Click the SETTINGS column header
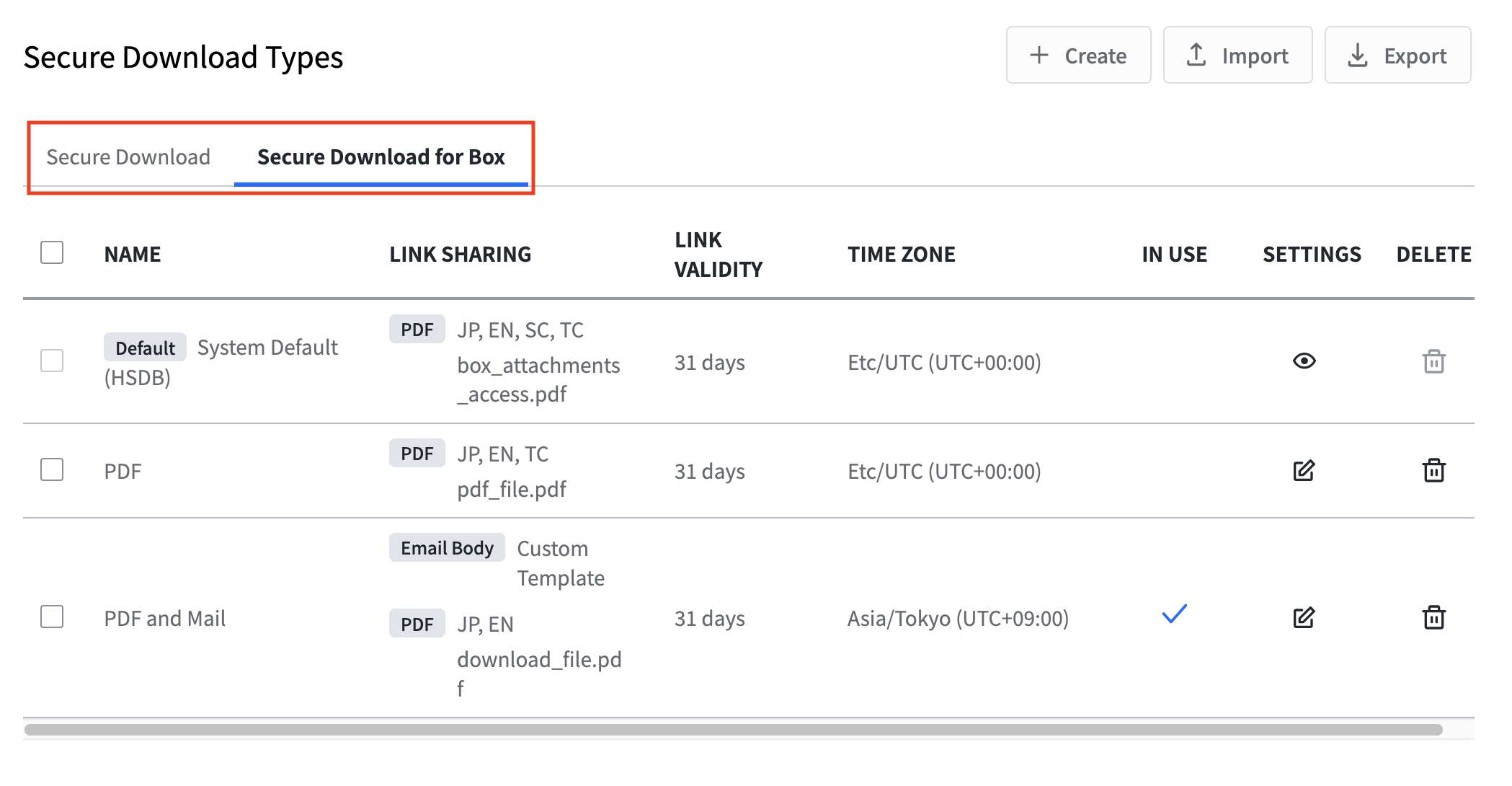The width and height of the screenshot is (1512, 786). [1312, 255]
